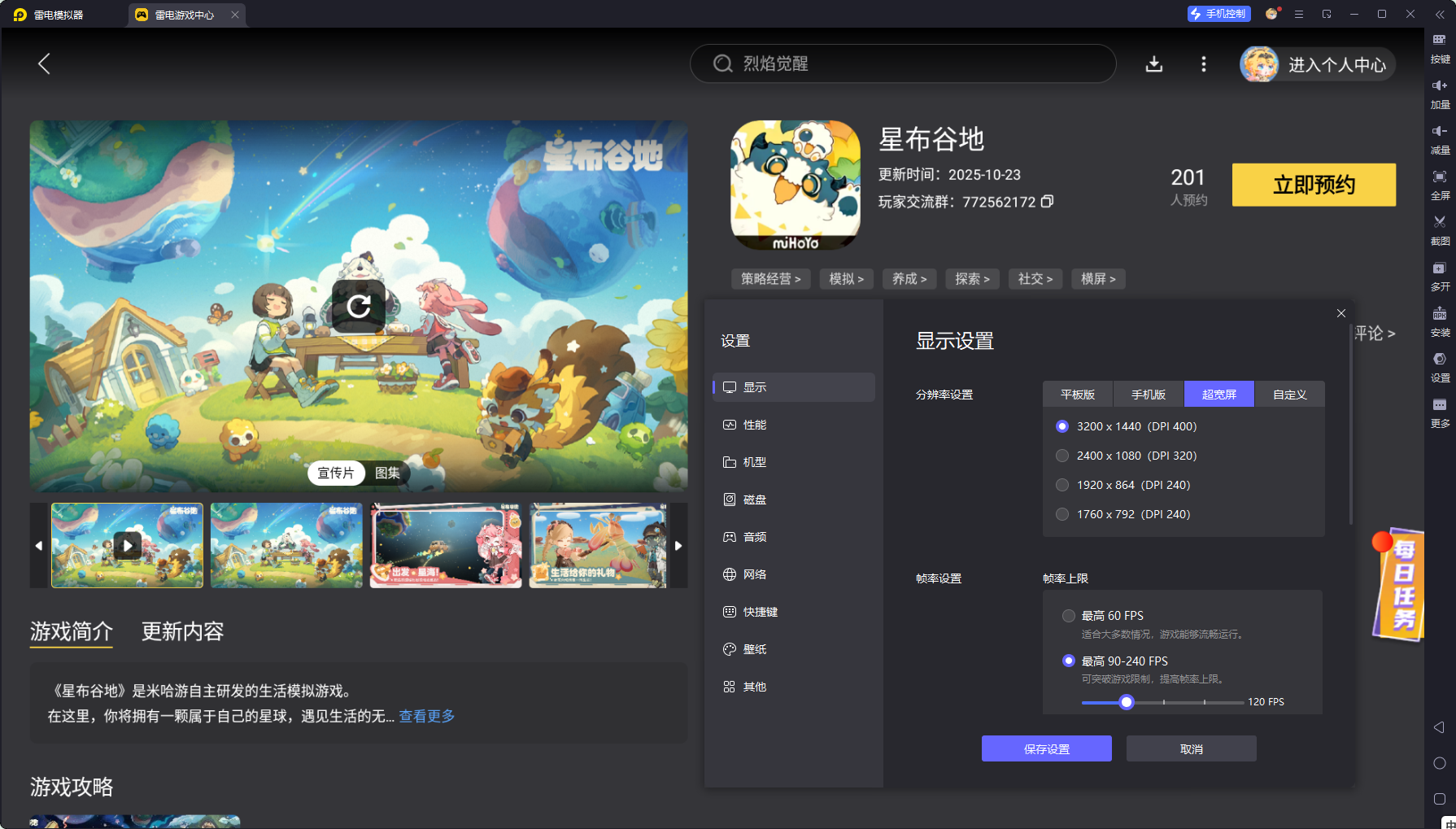Expand the 社交 category tag

point(1035,278)
